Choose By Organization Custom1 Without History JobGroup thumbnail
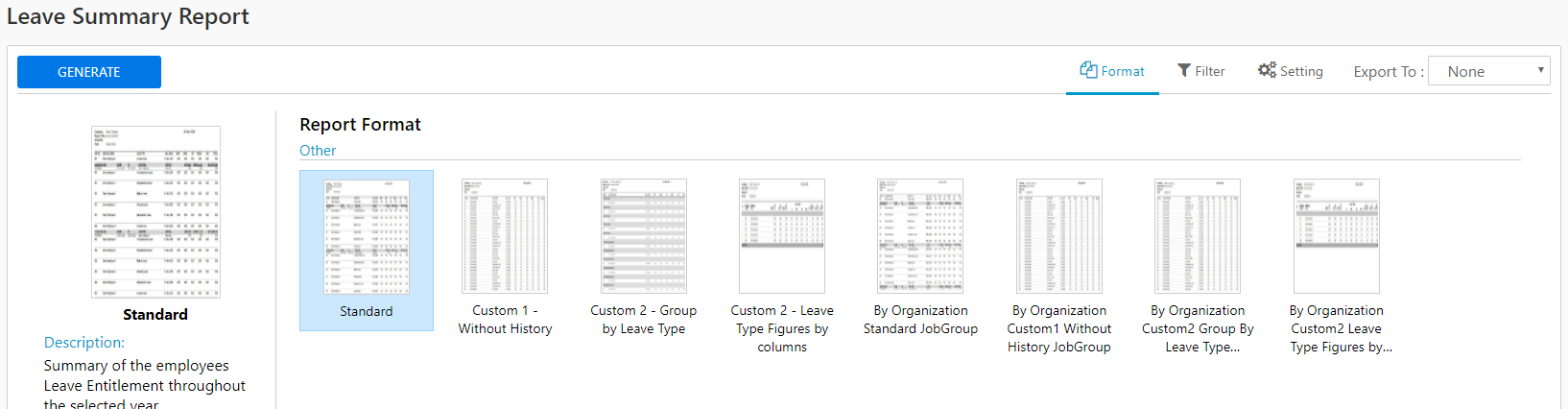This screenshot has height=409, width=1568. click(1059, 236)
